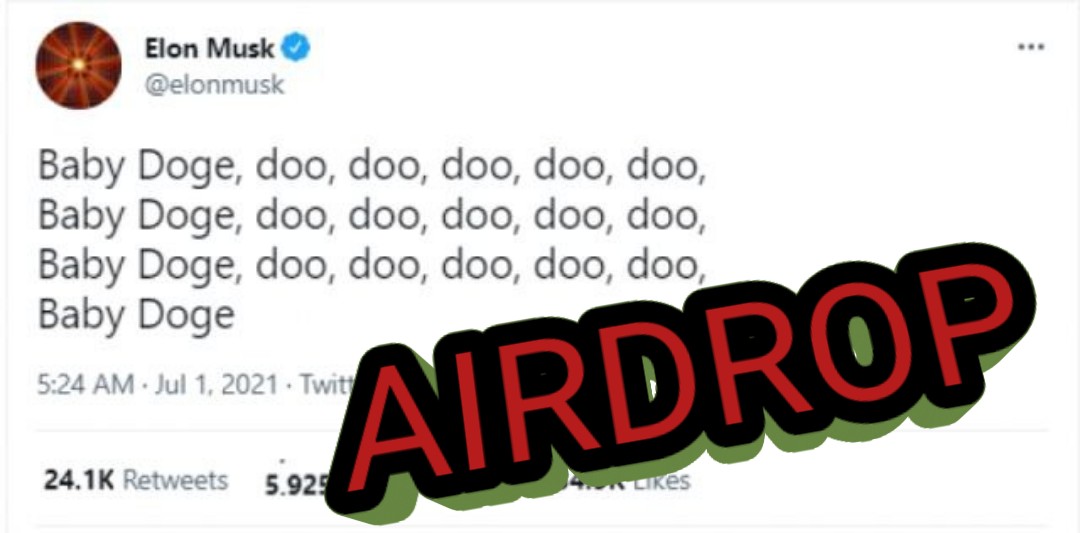Click the first line of tweet text
The image size is (1080, 533).
(x=373, y=169)
